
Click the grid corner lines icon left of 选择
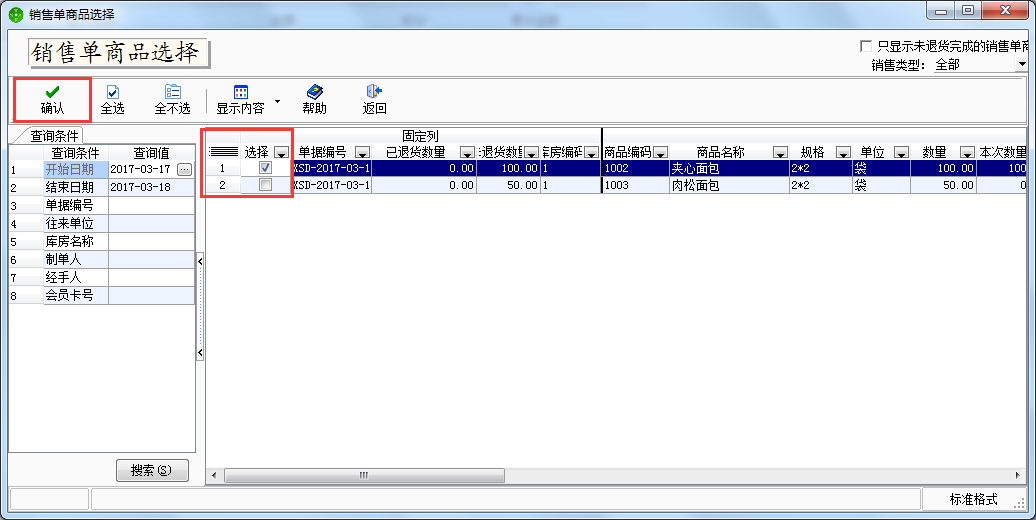(x=223, y=152)
